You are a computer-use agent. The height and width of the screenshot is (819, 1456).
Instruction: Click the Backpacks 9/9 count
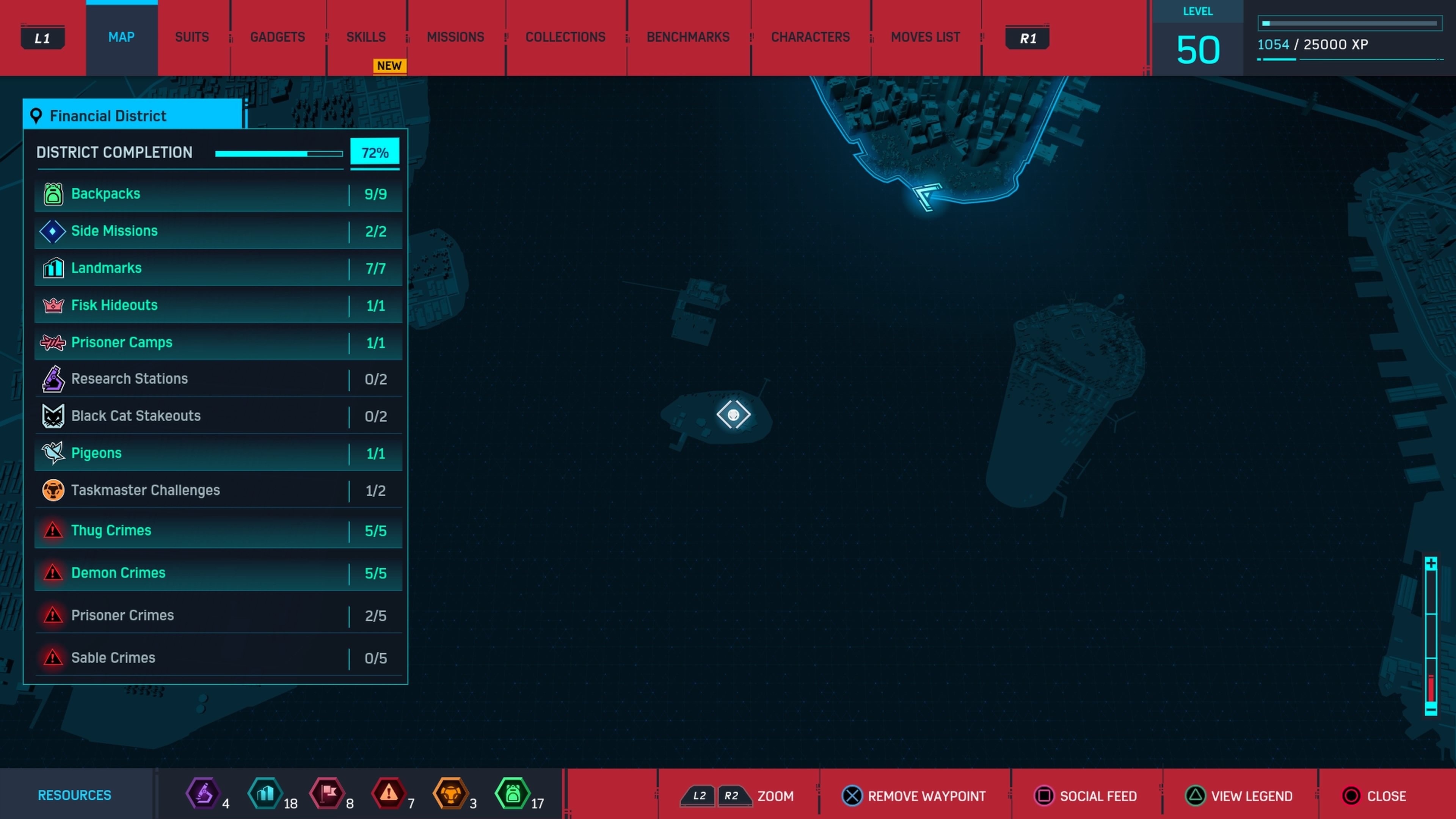(375, 194)
